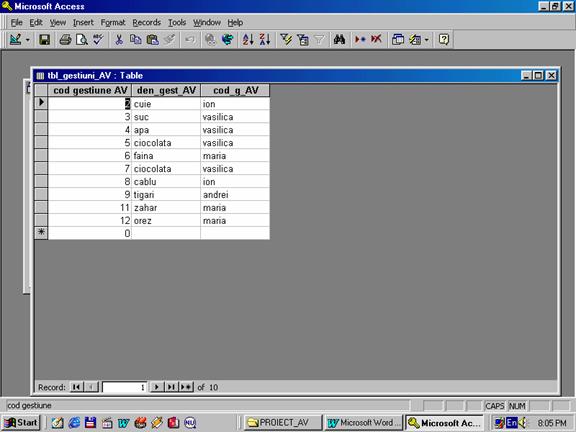This screenshot has height=432, width=576.
Task: Click the new record navigation button
Action: pos(186,387)
